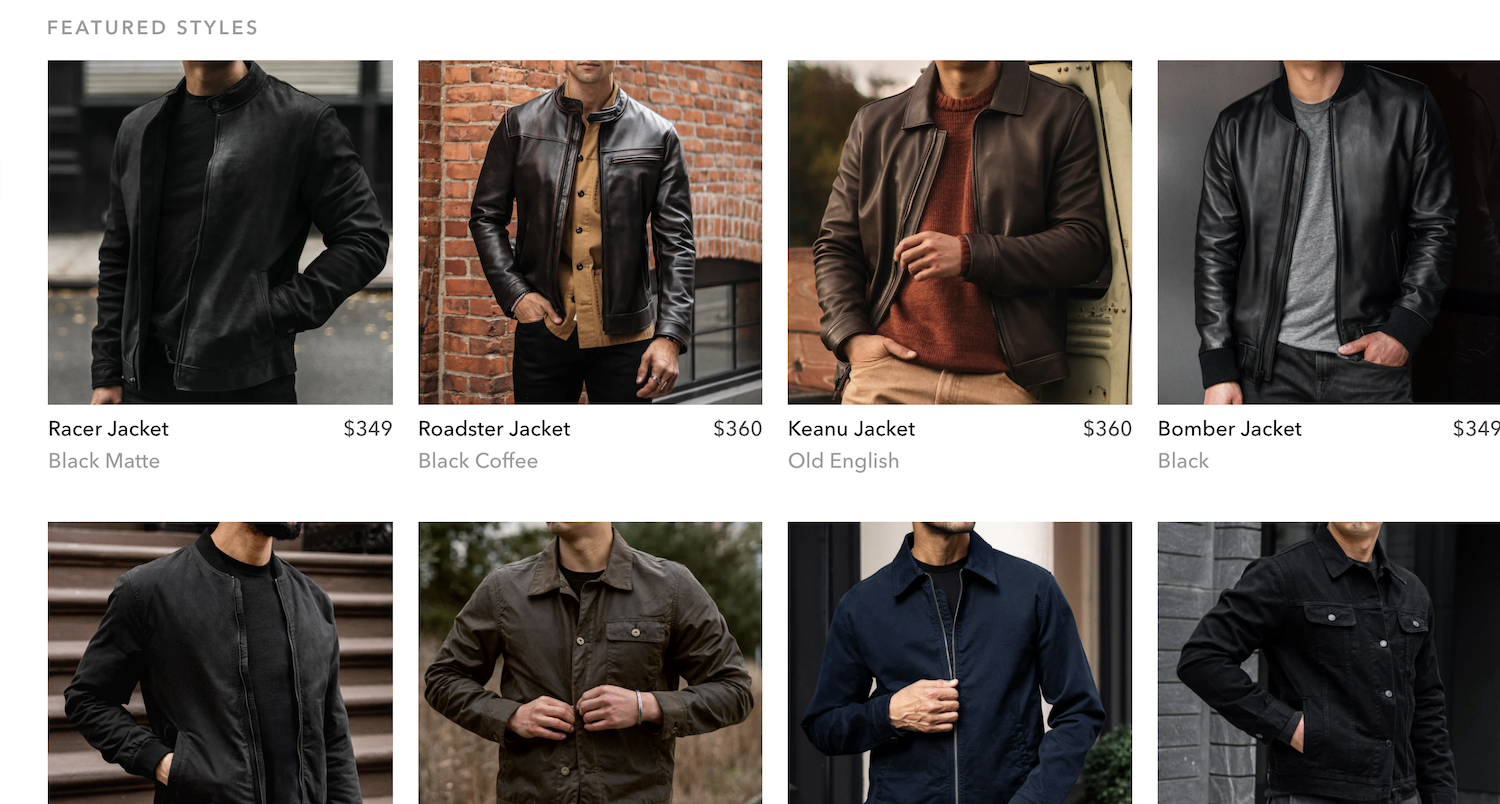Click the Roadster Jacket title link
This screenshot has height=804, width=1500.
pyautogui.click(x=494, y=429)
